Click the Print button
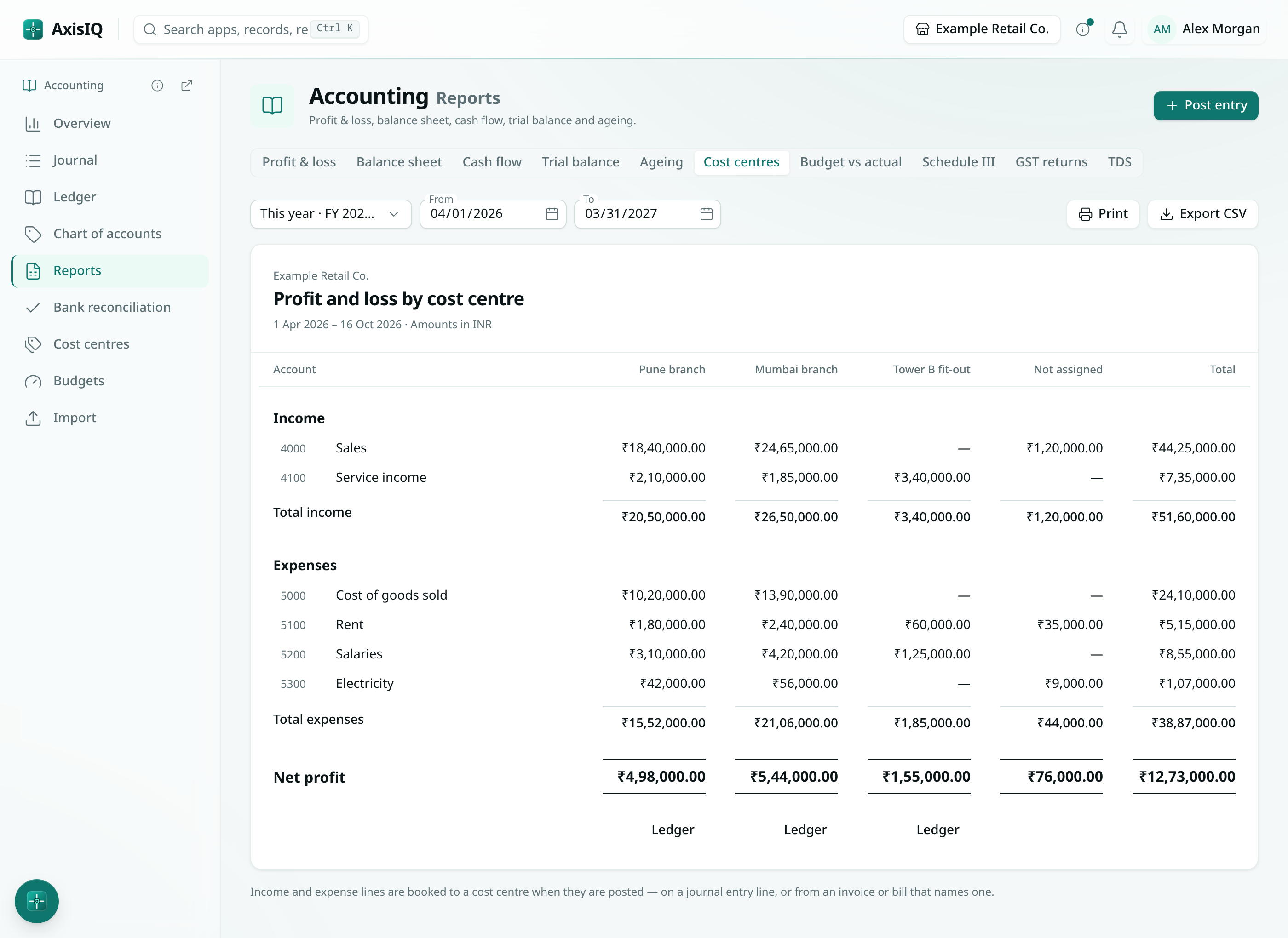Viewport: 1288px width, 938px height. (1102, 214)
